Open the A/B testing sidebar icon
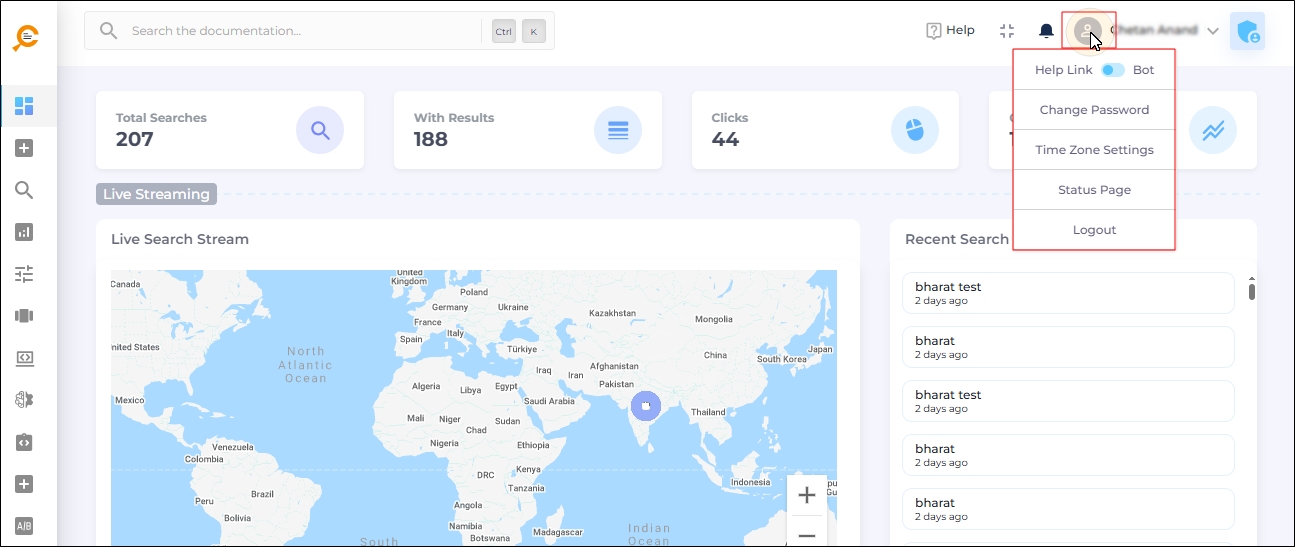 click(x=25, y=526)
